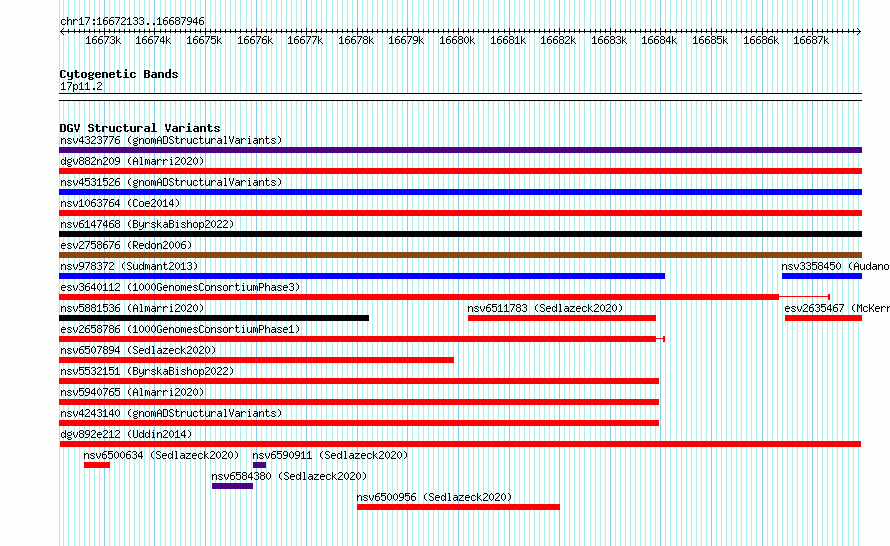Open nsv6500634 (Sedlazeck2020) label
Viewport: 890px width, 546px height.
pyautogui.click(x=161, y=455)
